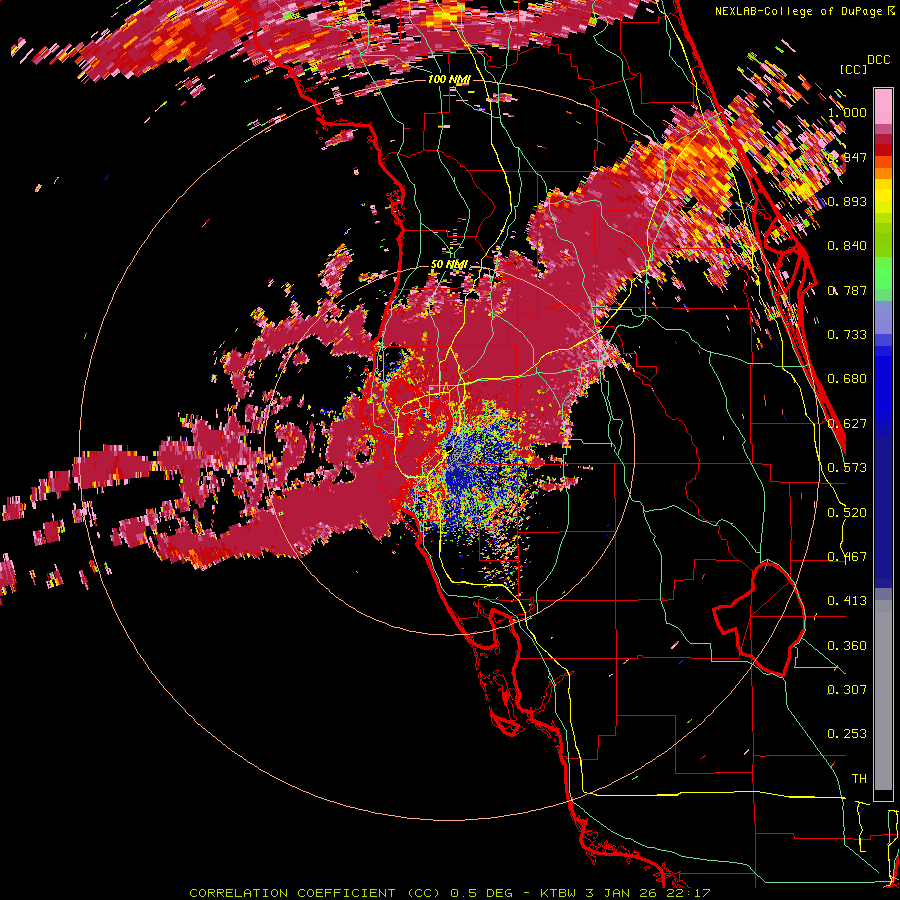Pick the light pink top color bar segment

883,106
